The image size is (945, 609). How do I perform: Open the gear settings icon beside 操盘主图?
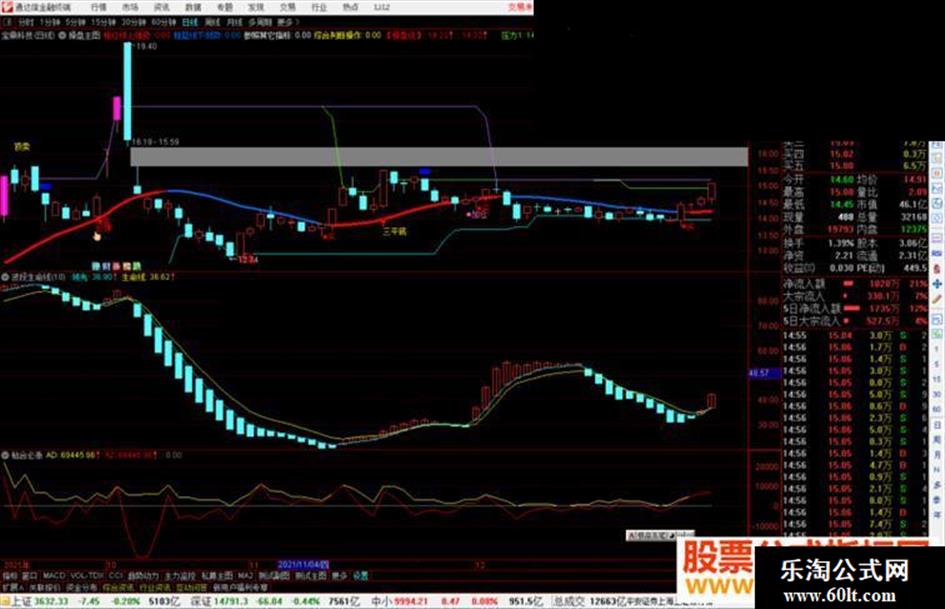(x=62, y=36)
